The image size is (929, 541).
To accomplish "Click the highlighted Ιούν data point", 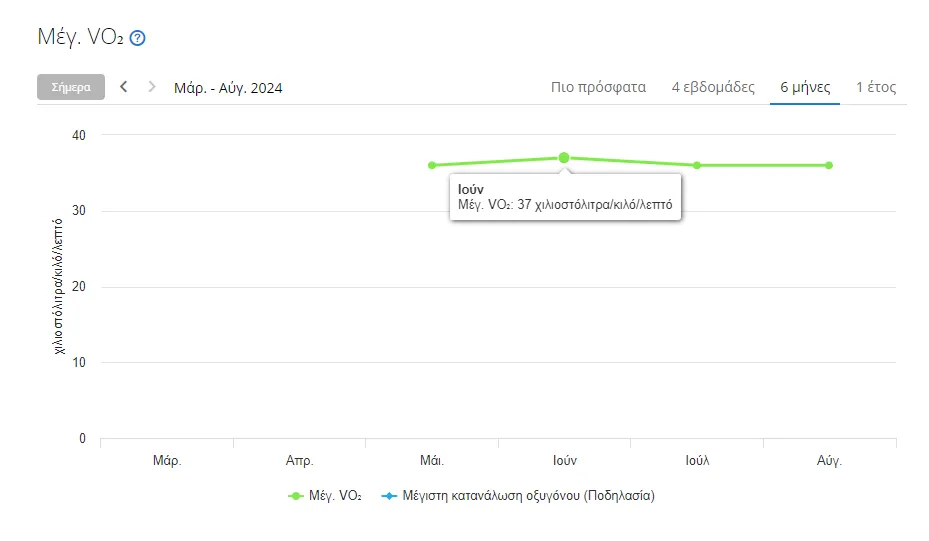I will click(x=564, y=158).
